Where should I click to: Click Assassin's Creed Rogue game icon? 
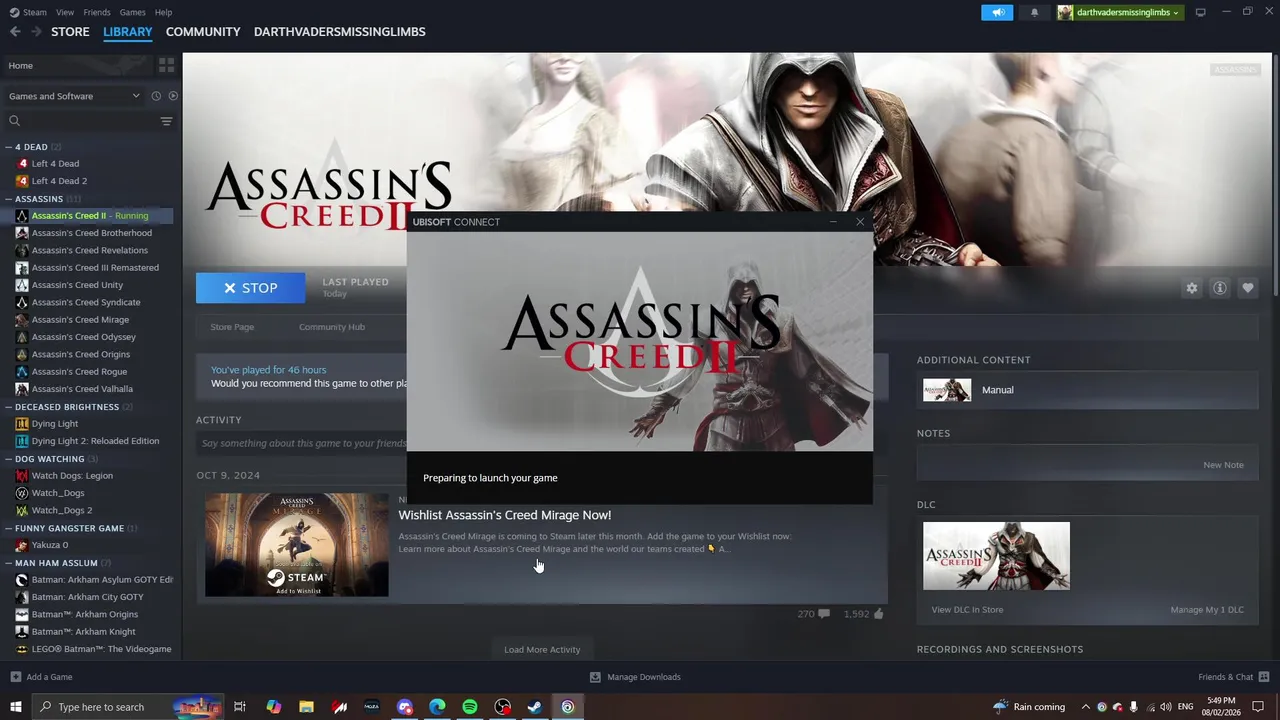click(x=22, y=372)
